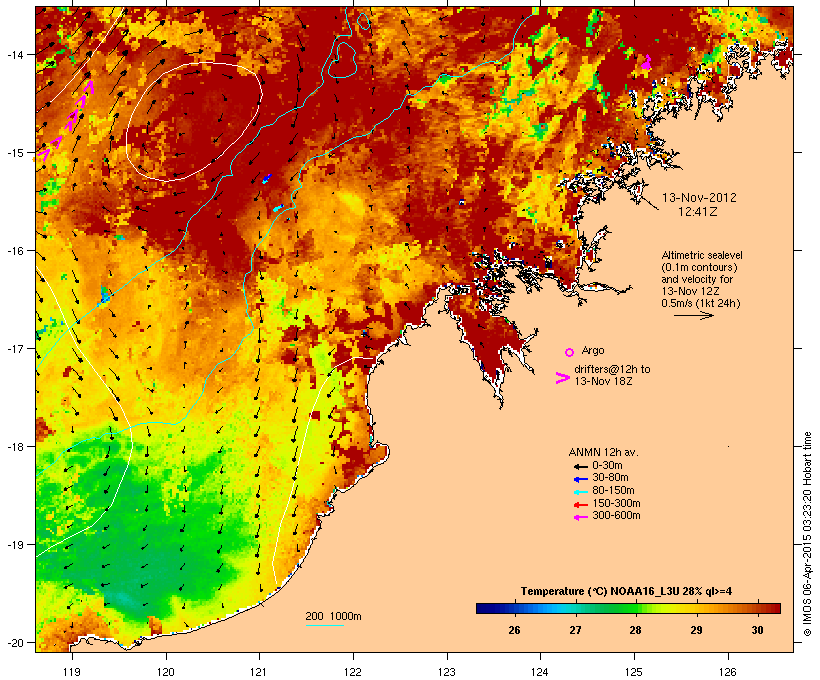Click the '119' longitude axis label
820x680 pixels.
(72, 672)
